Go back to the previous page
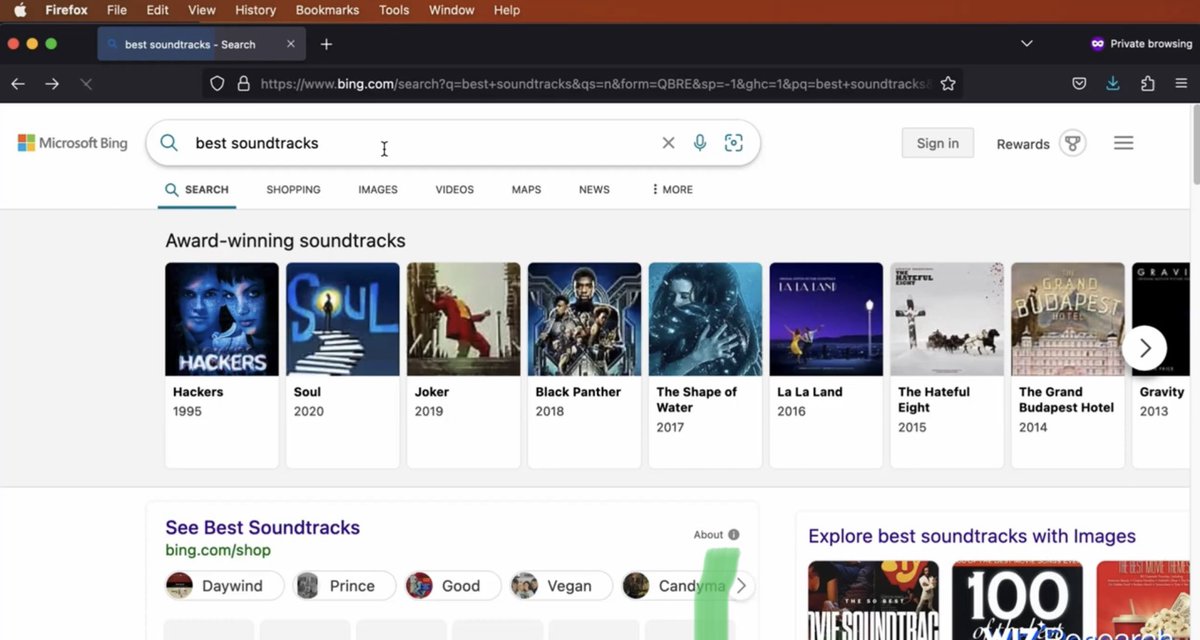Viewport: 1200px width, 640px height. (x=18, y=84)
